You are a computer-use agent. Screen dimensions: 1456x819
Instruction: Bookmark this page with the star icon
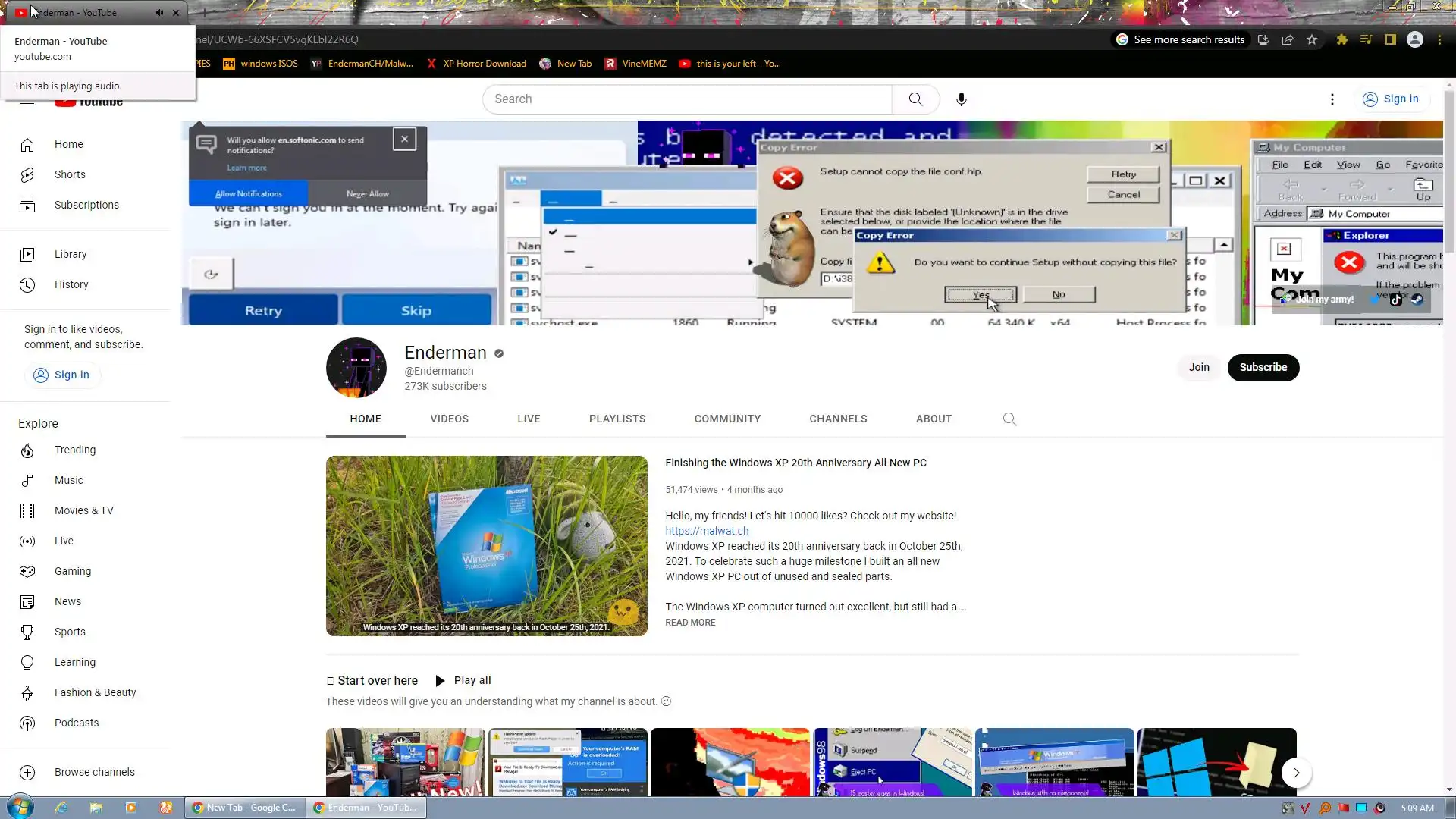click(1312, 39)
